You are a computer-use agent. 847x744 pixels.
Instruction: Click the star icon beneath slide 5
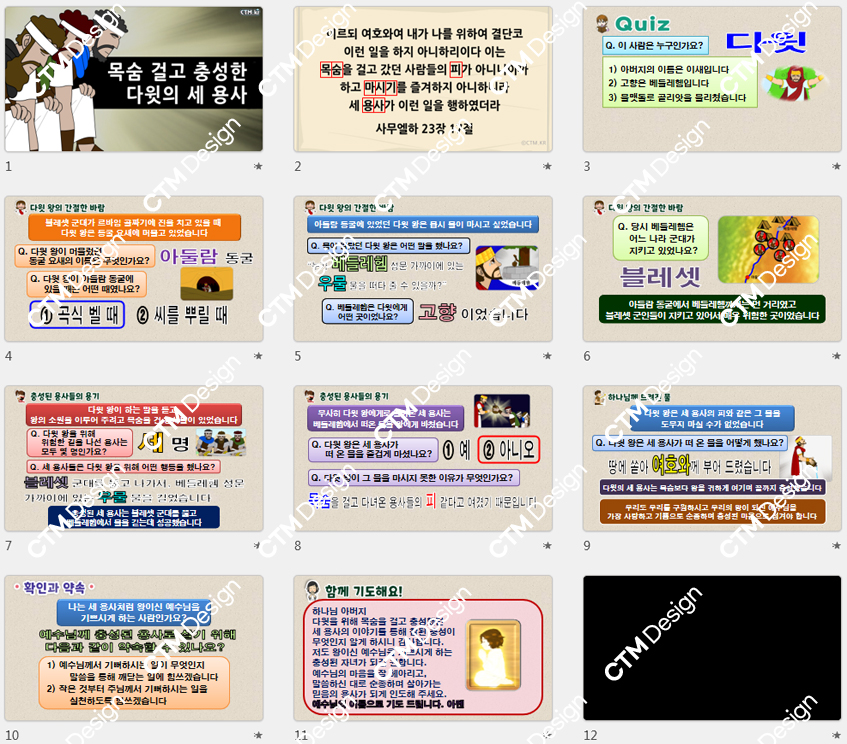[547, 356]
